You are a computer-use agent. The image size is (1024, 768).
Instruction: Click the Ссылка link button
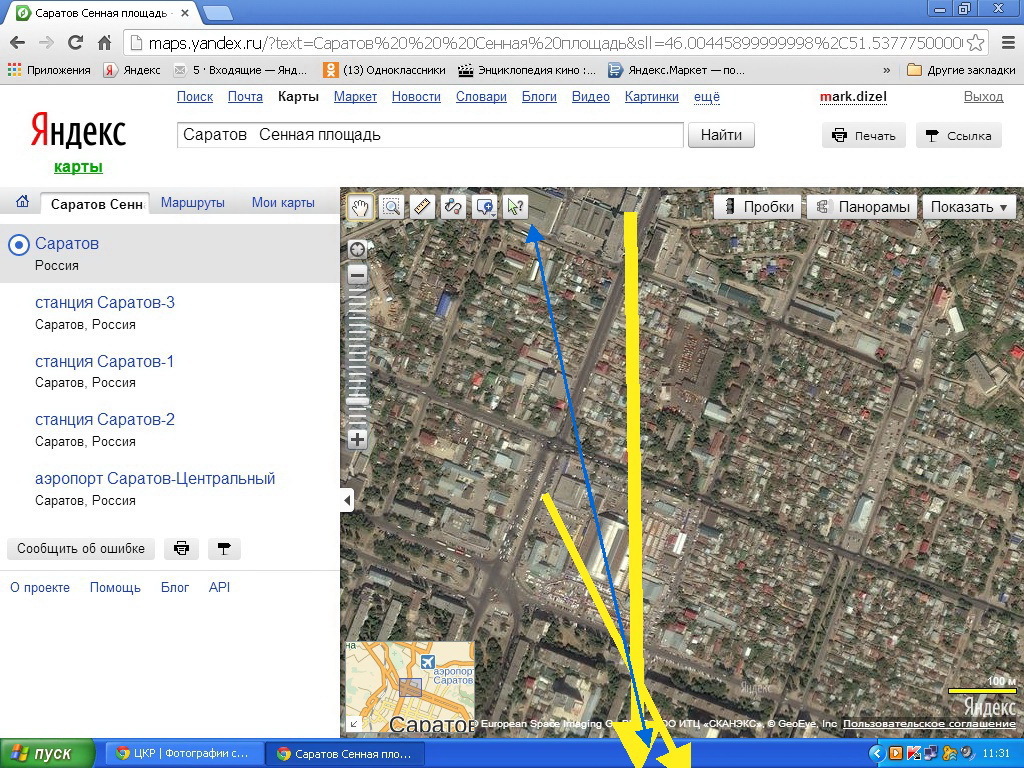pos(959,136)
